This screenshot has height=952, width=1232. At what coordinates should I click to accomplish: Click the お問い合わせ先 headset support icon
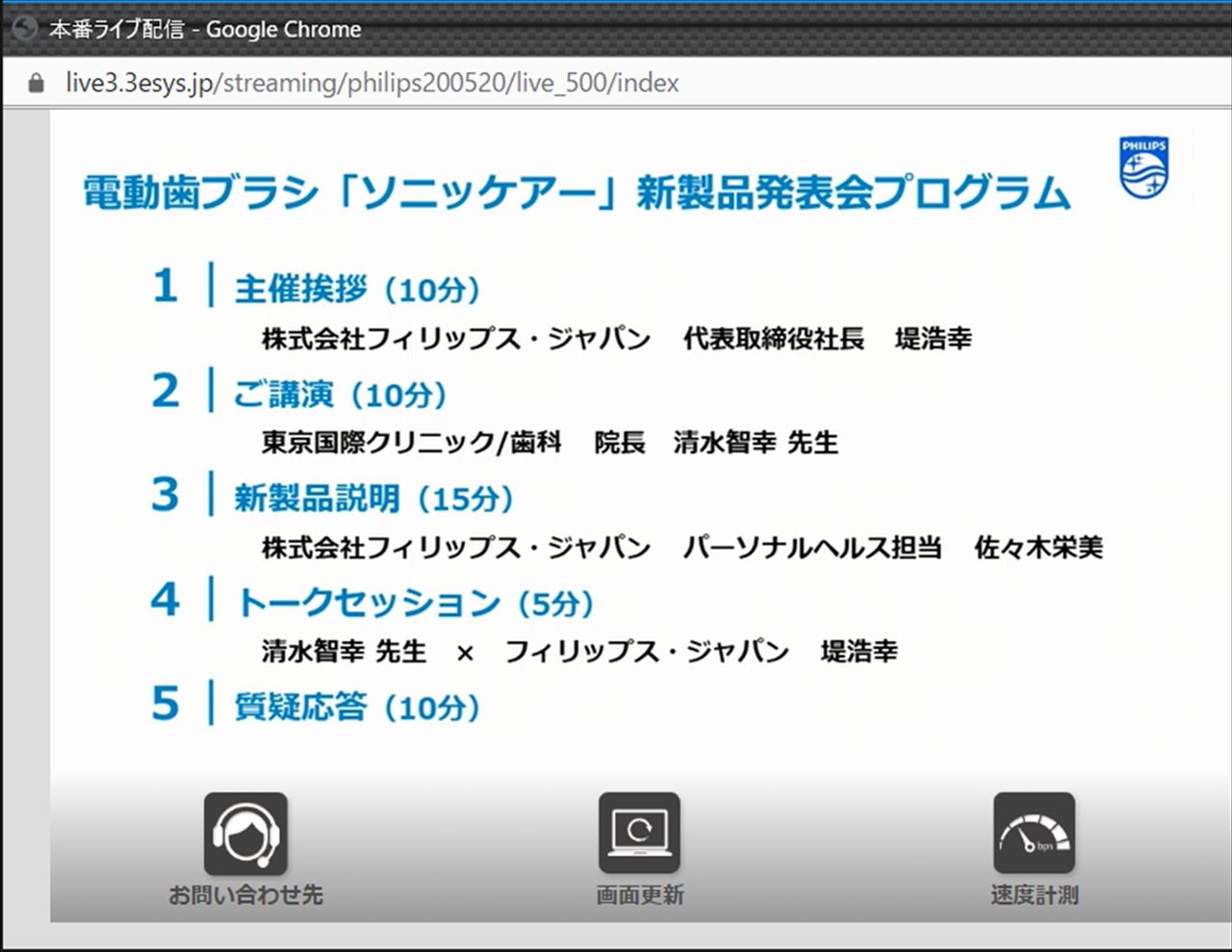coord(245,834)
